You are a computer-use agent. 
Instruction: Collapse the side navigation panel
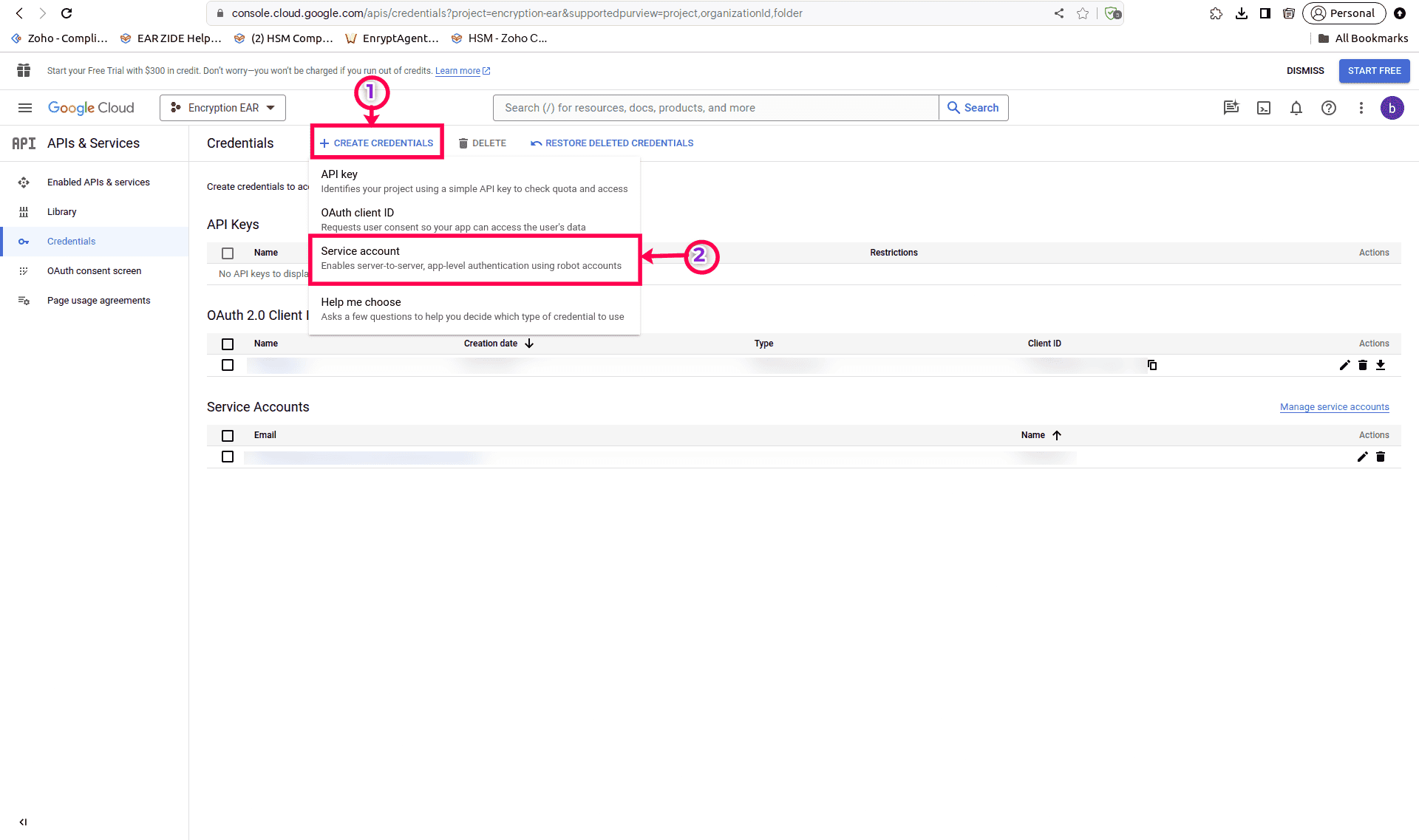pyautogui.click(x=24, y=822)
